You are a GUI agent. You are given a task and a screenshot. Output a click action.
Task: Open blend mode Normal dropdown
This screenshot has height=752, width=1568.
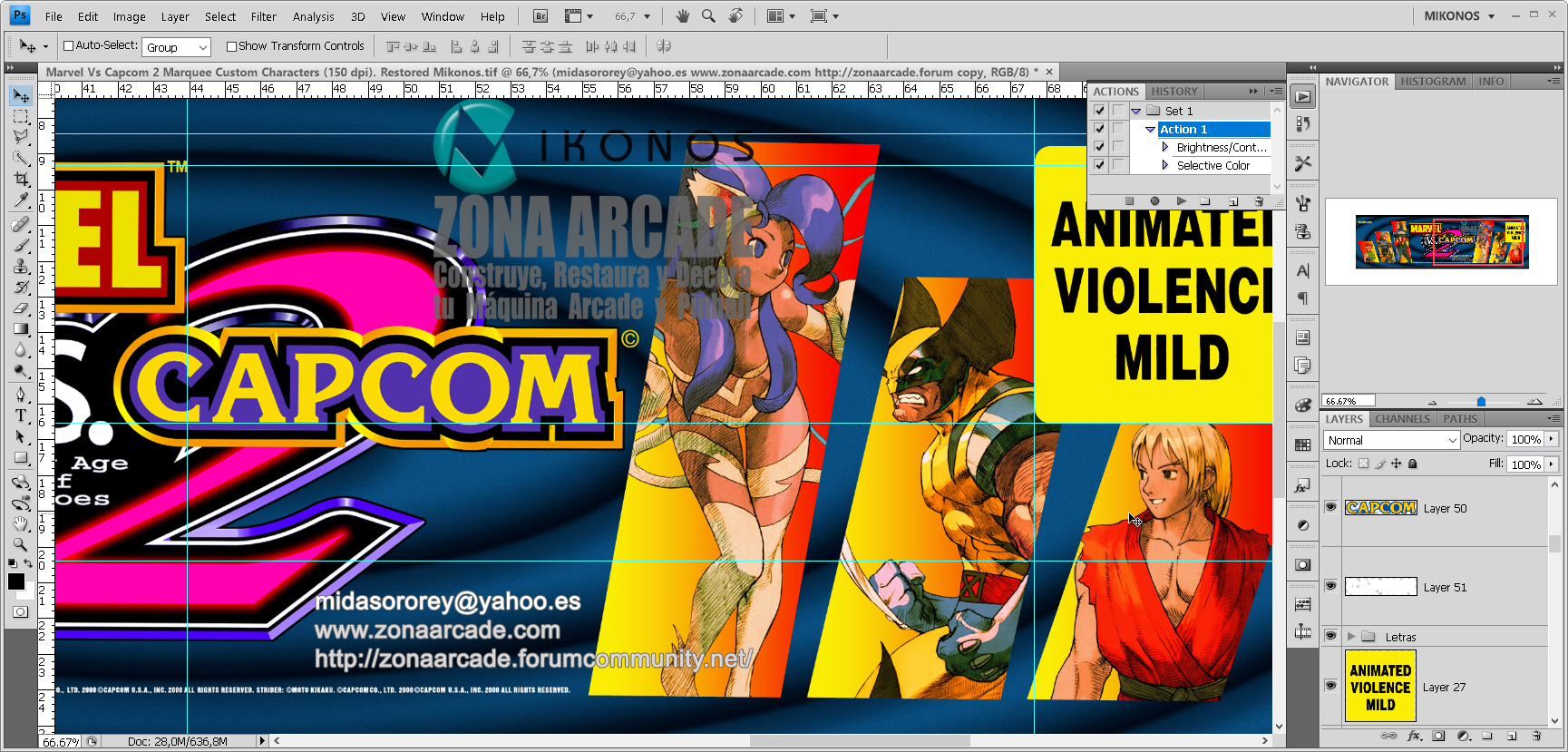(x=1391, y=440)
